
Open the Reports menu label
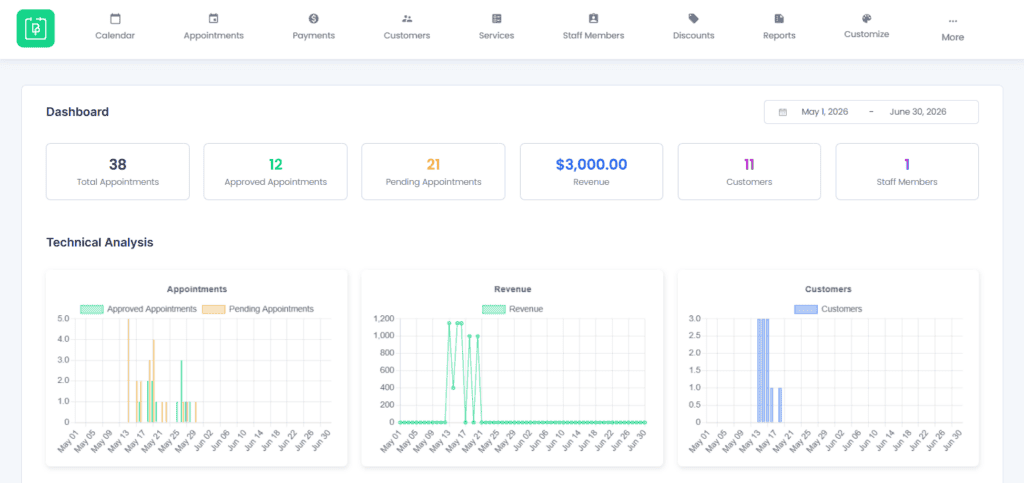[779, 35]
